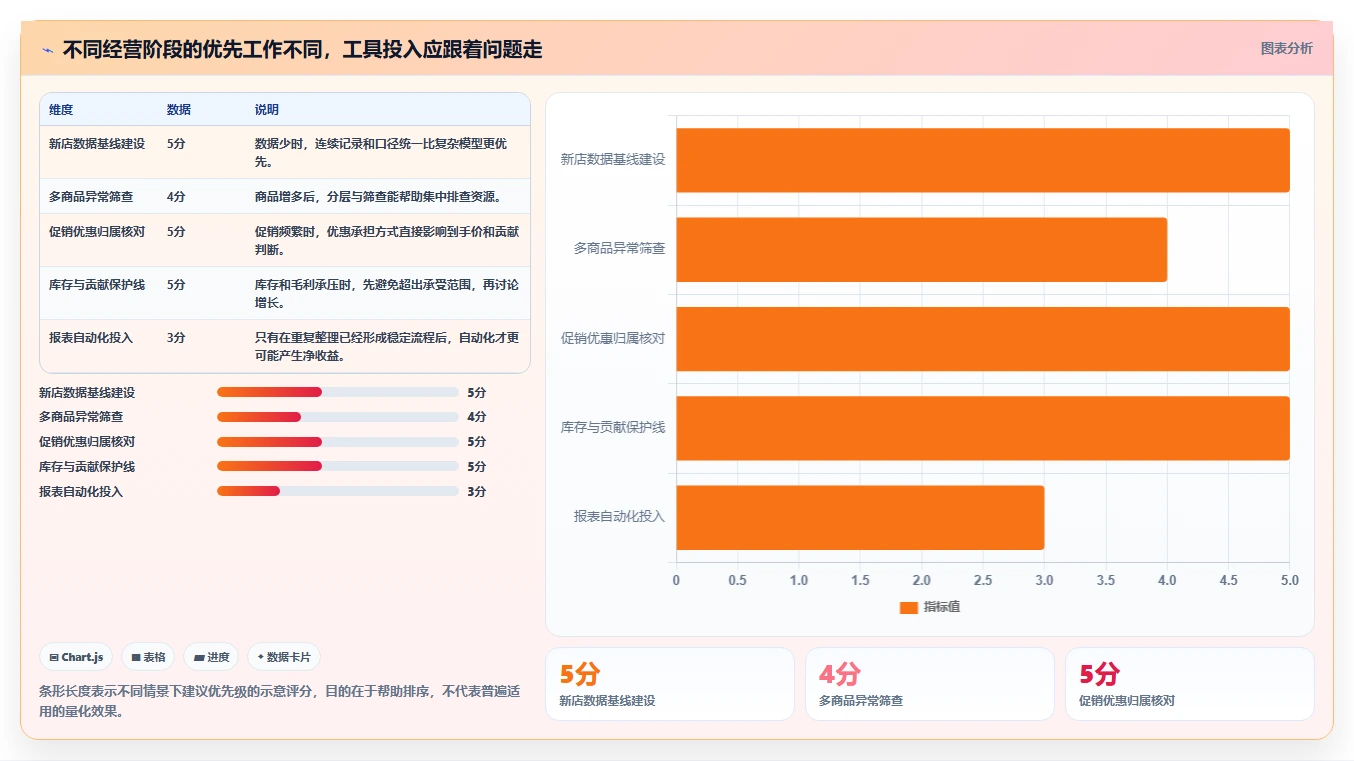Select the 报表自动化投入 cell in the table
Image resolution: width=1354 pixels, height=761 pixels.
[x=91, y=338]
